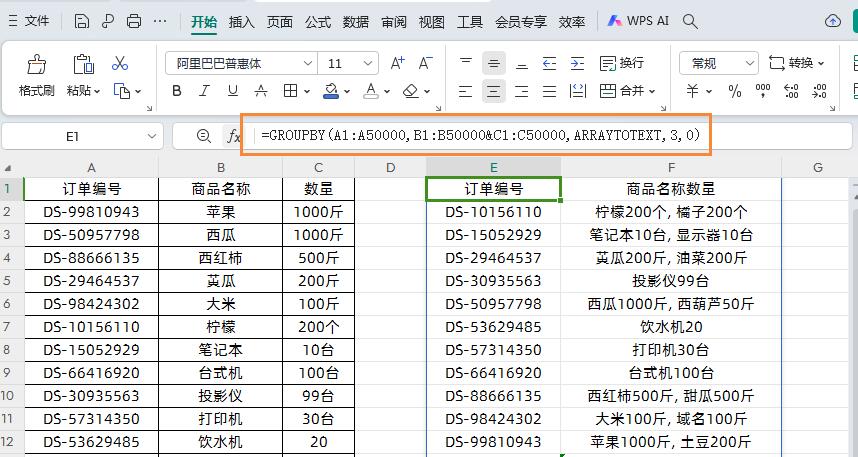Click the Save icon in quick access bar
Image resolution: width=858 pixels, height=457 pixels.
(82, 20)
